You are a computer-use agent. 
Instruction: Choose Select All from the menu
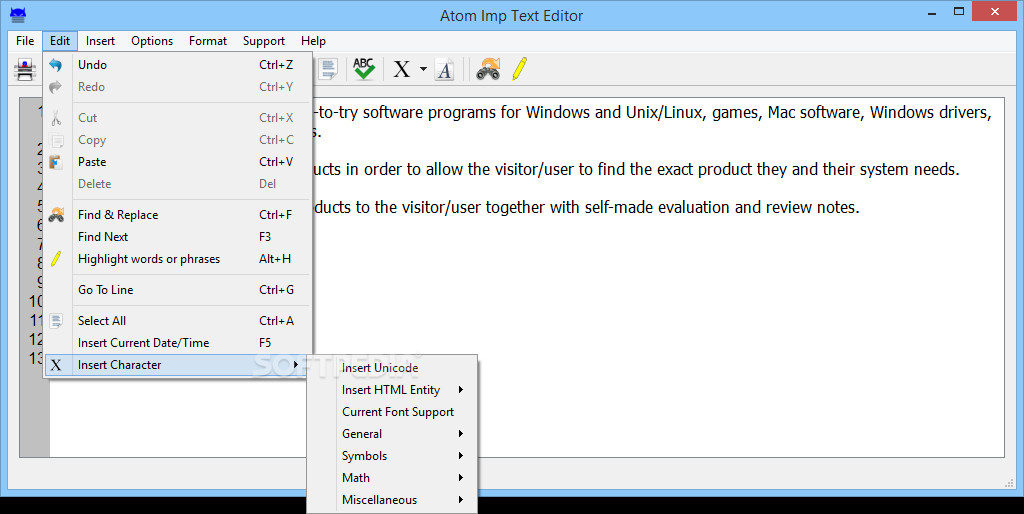click(x=178, y=321)
